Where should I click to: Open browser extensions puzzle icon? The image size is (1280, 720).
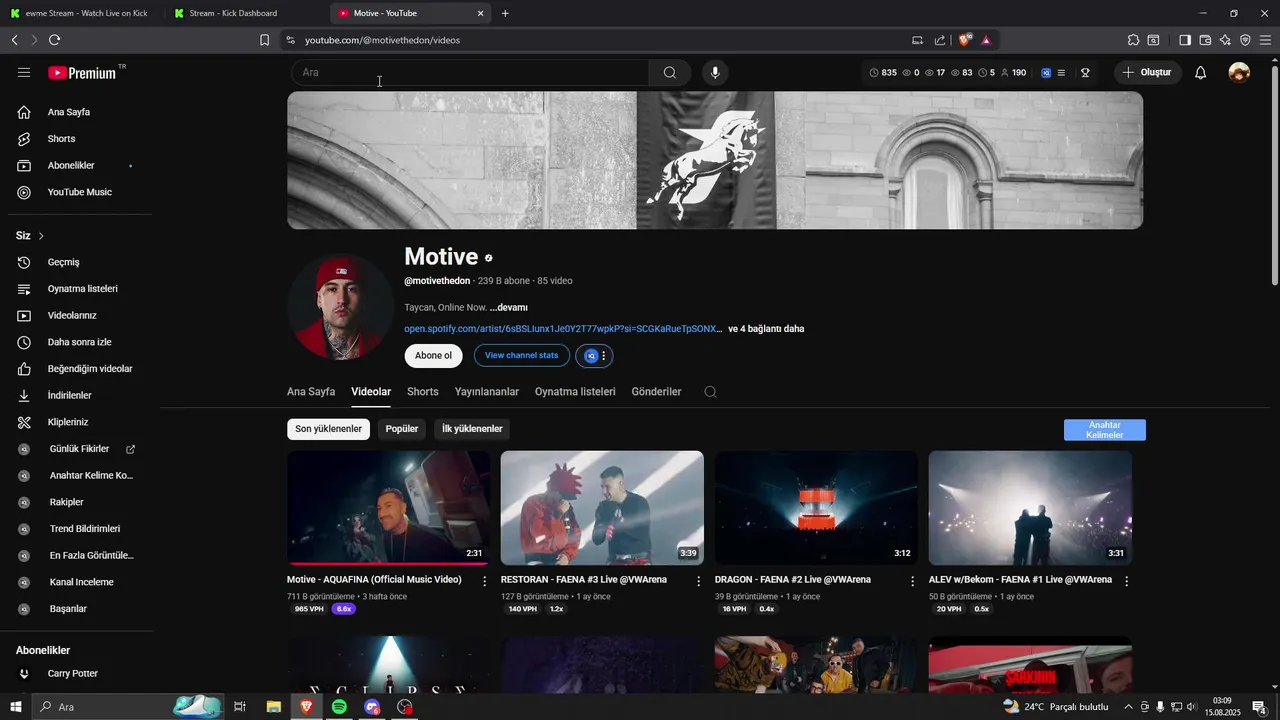1133,40
